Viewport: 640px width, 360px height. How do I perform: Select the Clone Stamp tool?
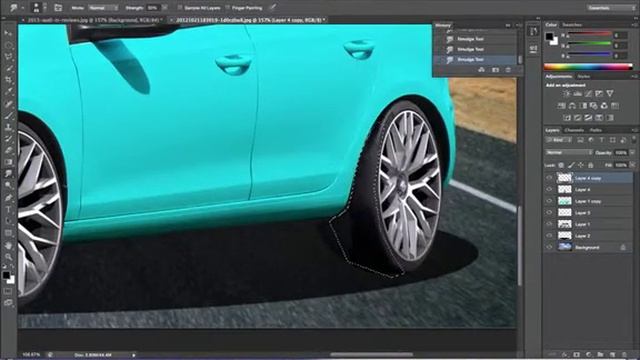pyautogui.click(x=8, y=127)
